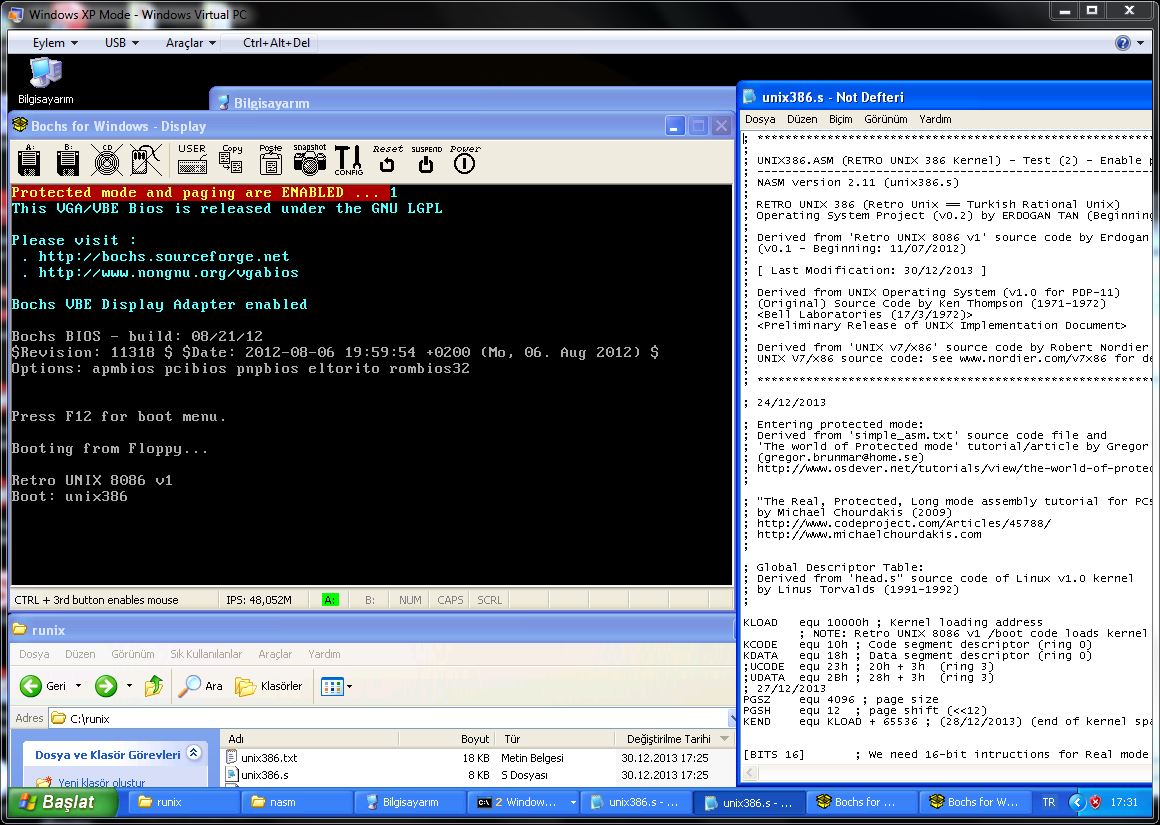Open Dosya menu in runix window
The width and height of the screenshot is (1160, 825).
34,654
